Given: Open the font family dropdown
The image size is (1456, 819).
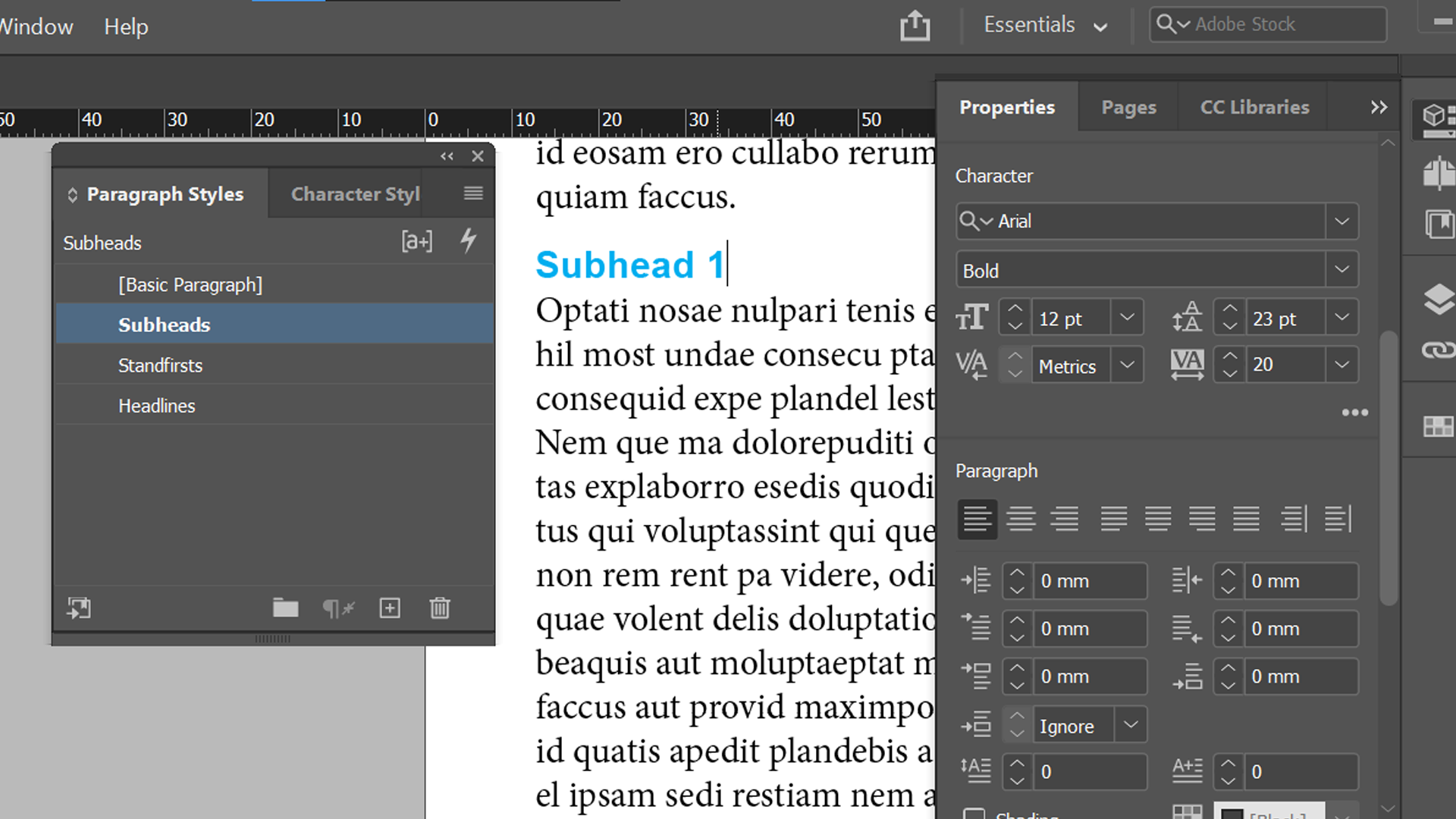Looking at the screenshot, I should point(1341,221).
